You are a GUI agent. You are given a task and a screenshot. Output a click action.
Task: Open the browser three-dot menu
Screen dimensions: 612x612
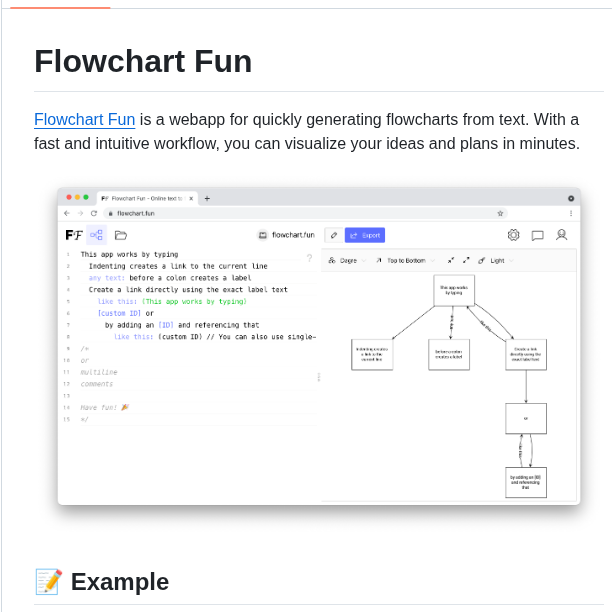[x=571, y=213]
